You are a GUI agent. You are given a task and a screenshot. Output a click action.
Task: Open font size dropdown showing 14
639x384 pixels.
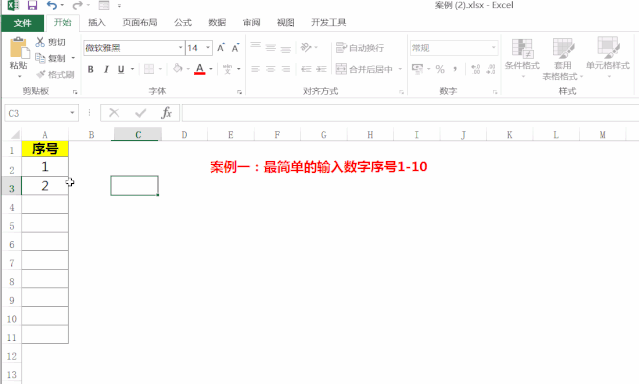(208, 48)
